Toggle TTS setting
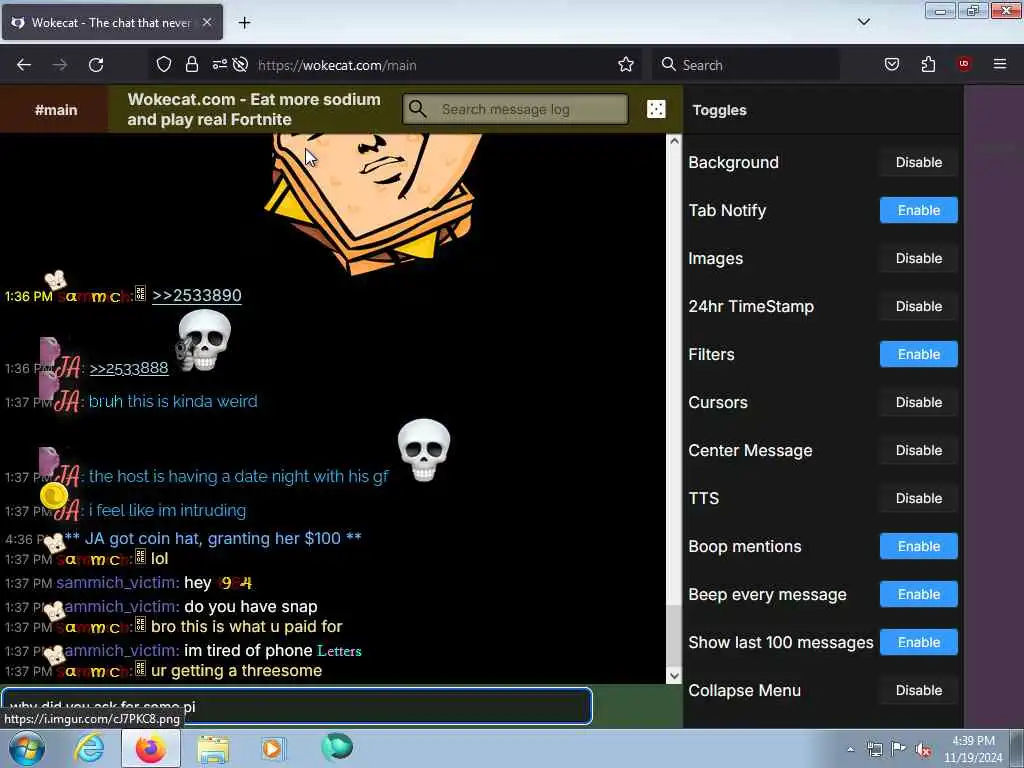The image size is (1024, 768). [918, 498]
